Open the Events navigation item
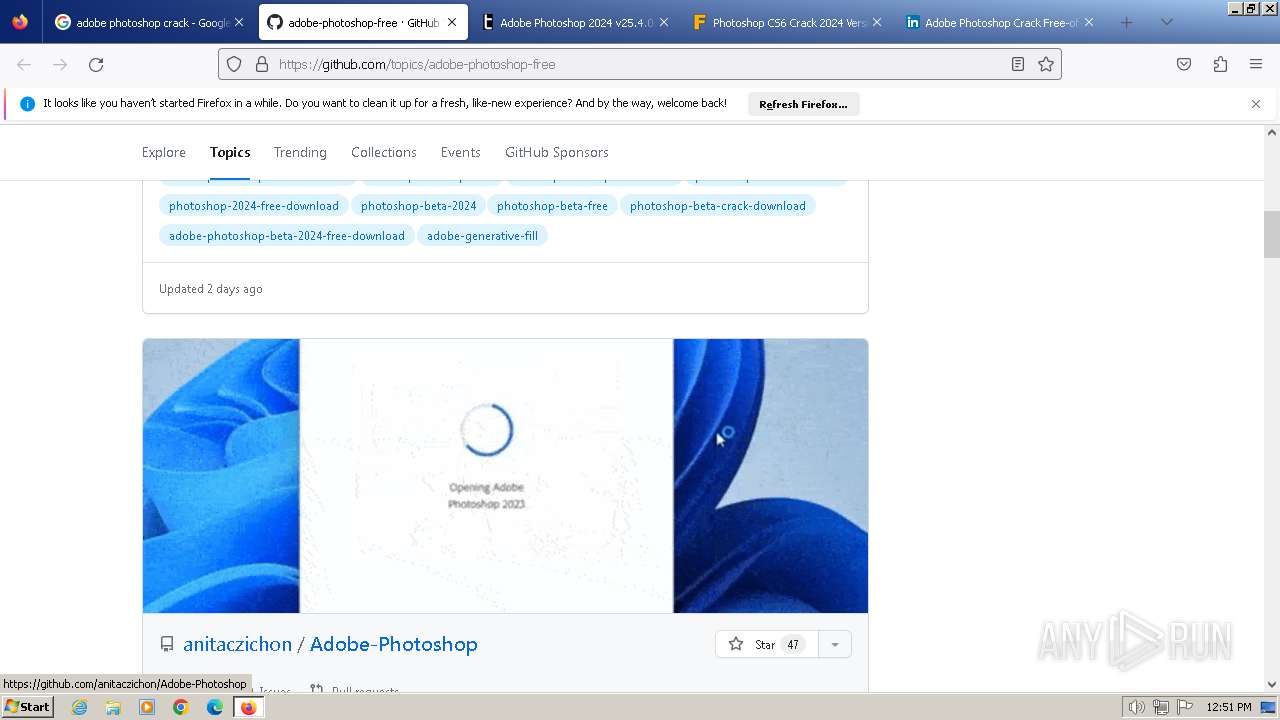 pos(461,152)
